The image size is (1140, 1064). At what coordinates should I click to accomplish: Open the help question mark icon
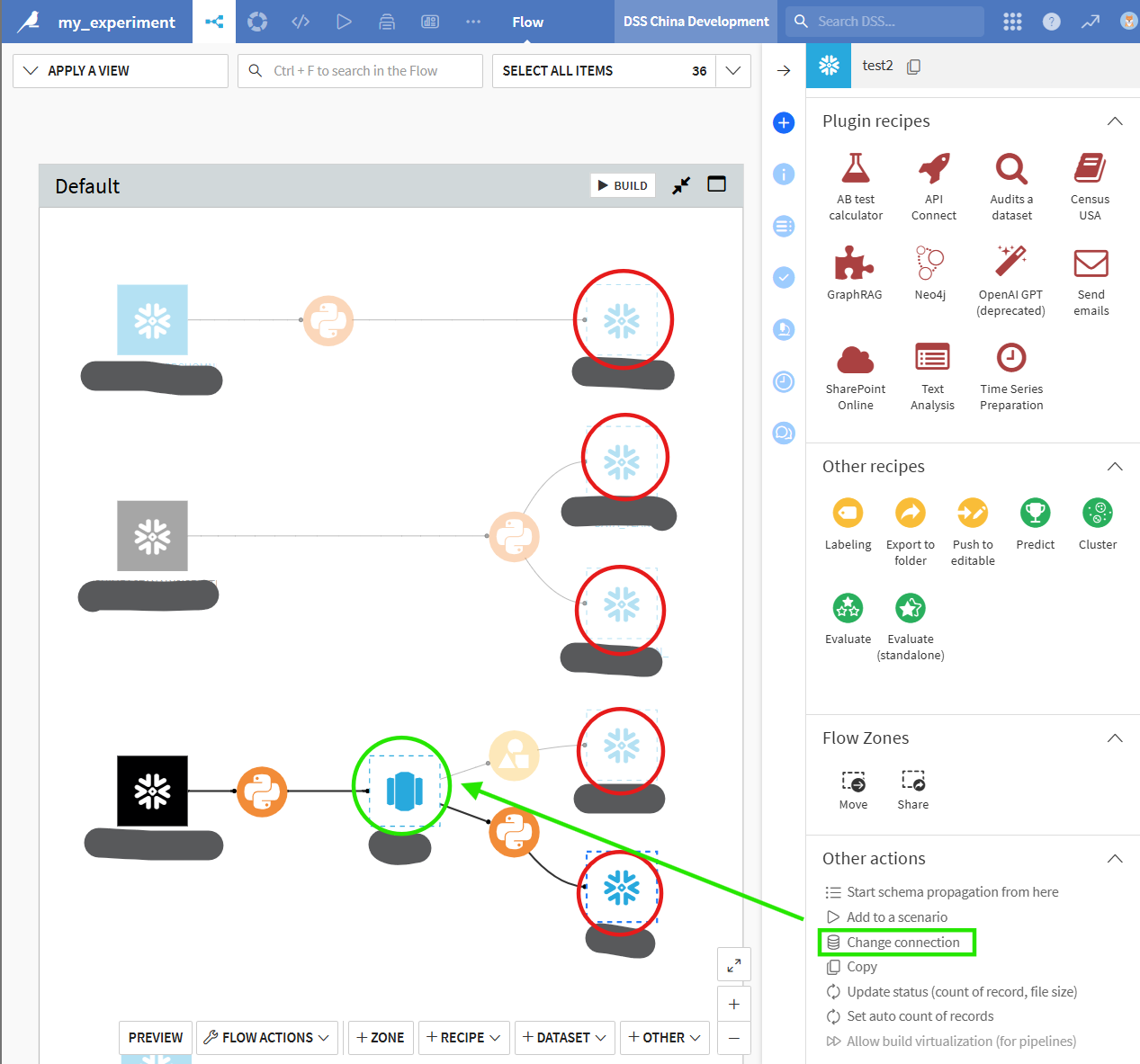point(1051,22)
